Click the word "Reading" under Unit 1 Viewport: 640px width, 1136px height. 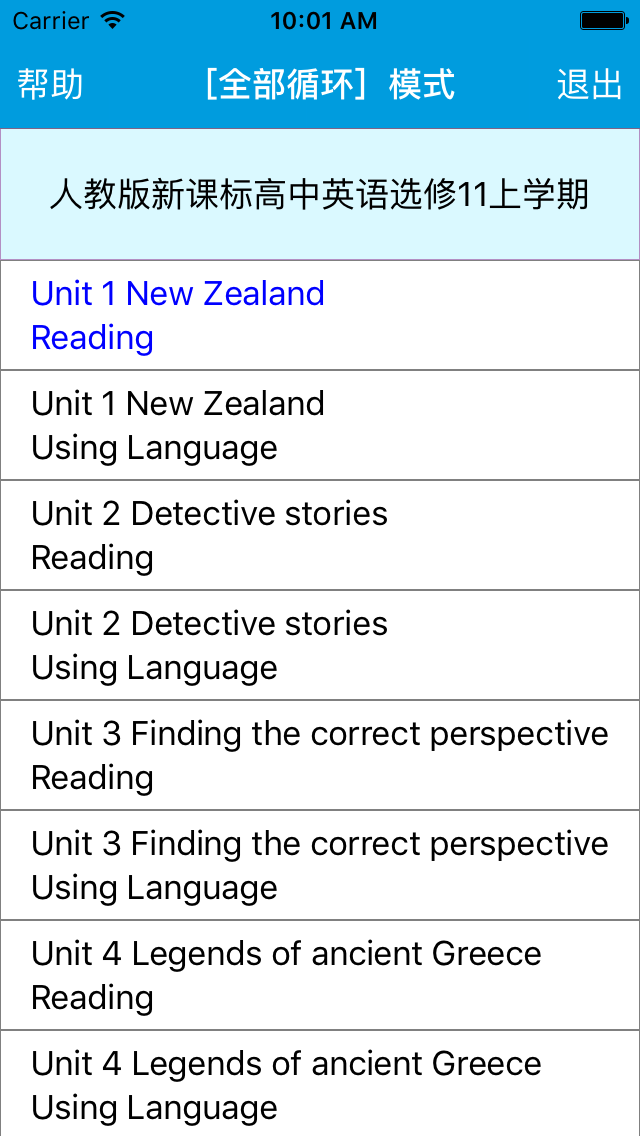pos(93,338)
